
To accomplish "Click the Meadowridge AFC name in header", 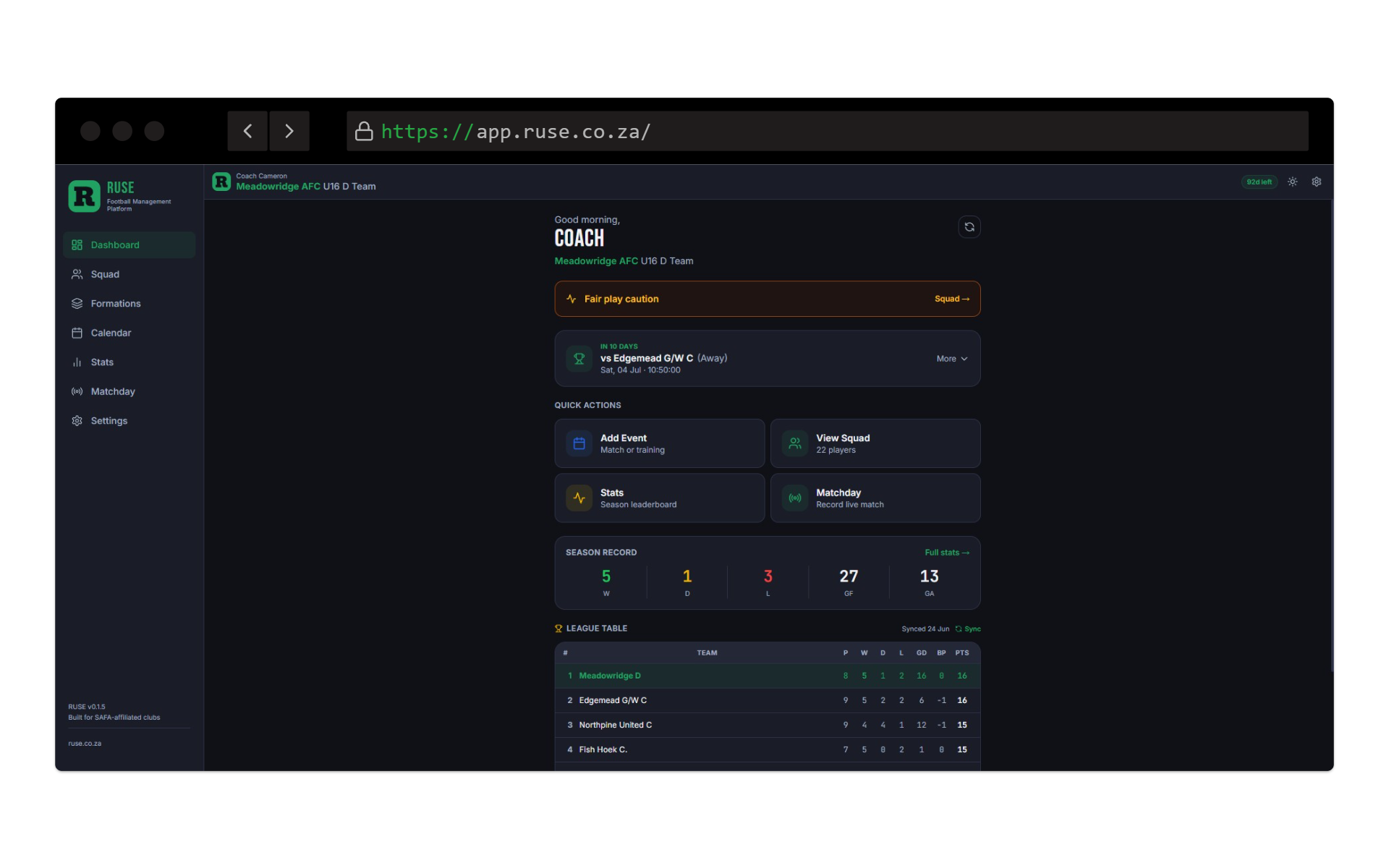I will coord(279,187).
